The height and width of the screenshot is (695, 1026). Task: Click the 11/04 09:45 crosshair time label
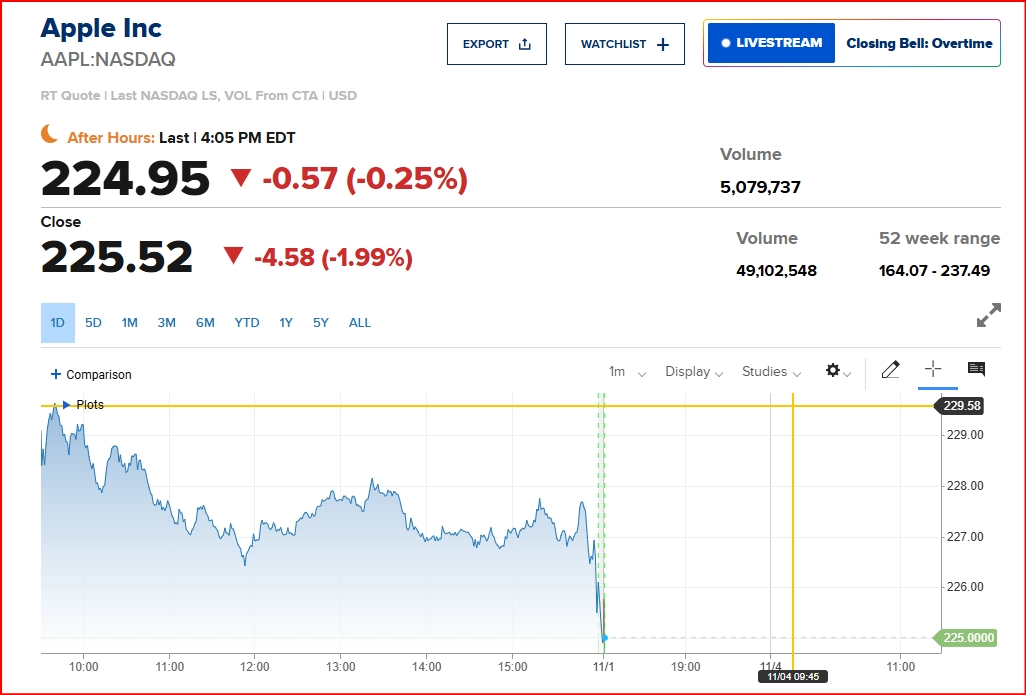click(x=792, y=677)
